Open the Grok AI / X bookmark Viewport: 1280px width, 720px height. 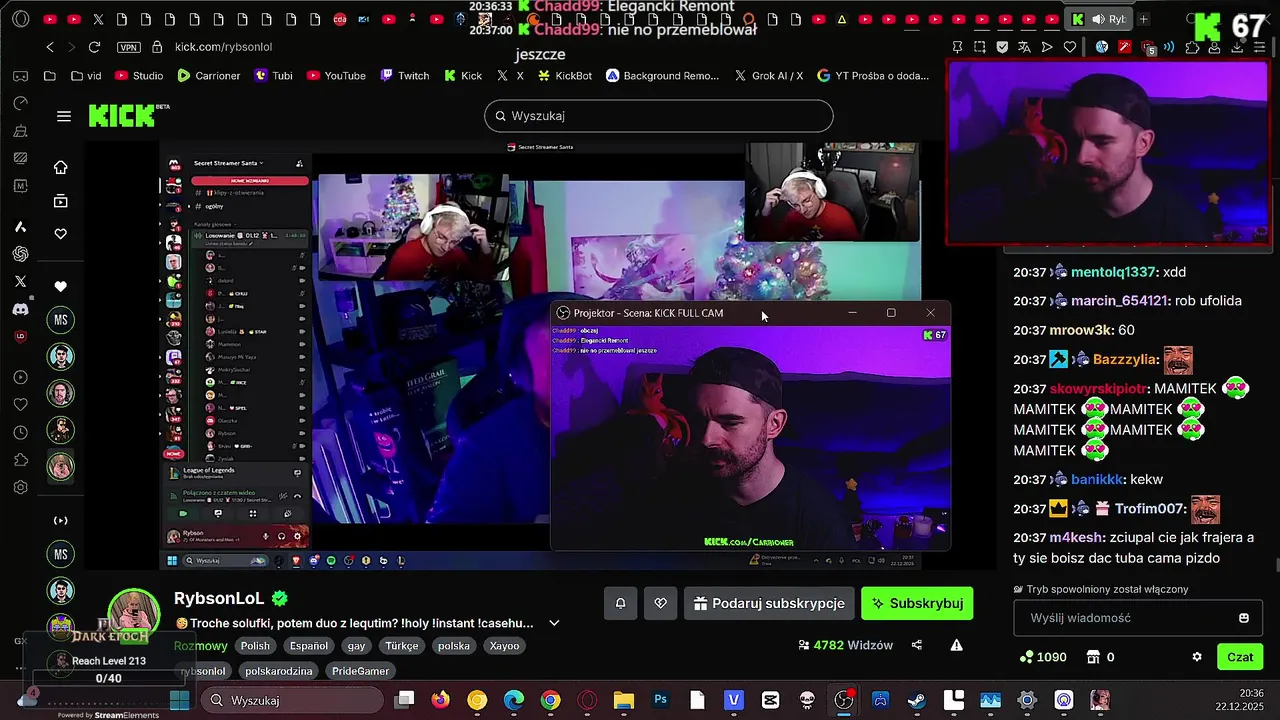coord(769,76)
